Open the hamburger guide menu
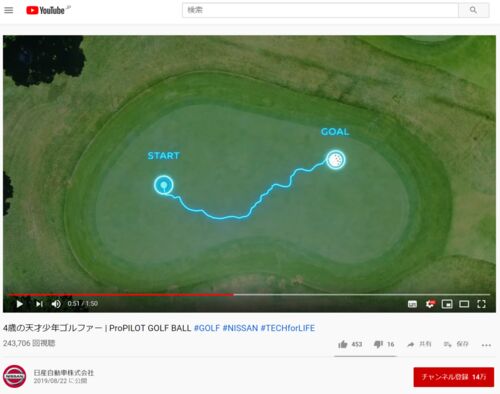This screenshot has width=500, height=394. (x=9, y=10)
